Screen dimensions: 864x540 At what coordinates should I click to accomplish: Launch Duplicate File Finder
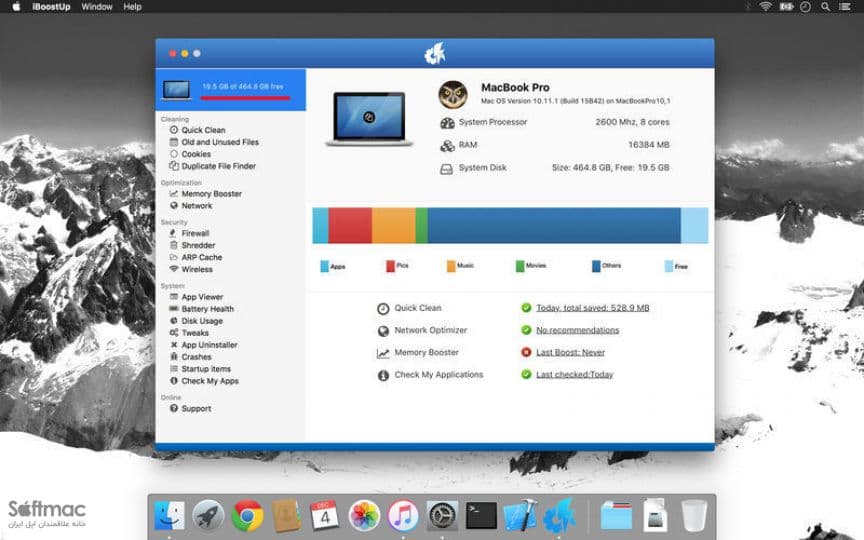(x=219, y=166)
